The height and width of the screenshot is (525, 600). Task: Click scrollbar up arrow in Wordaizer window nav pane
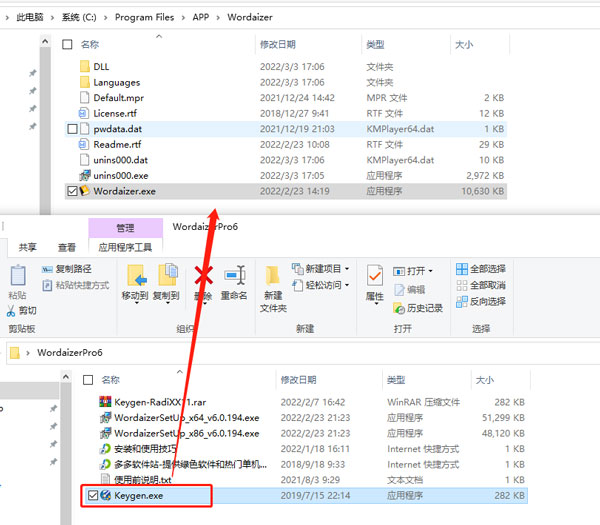point(45,41)
